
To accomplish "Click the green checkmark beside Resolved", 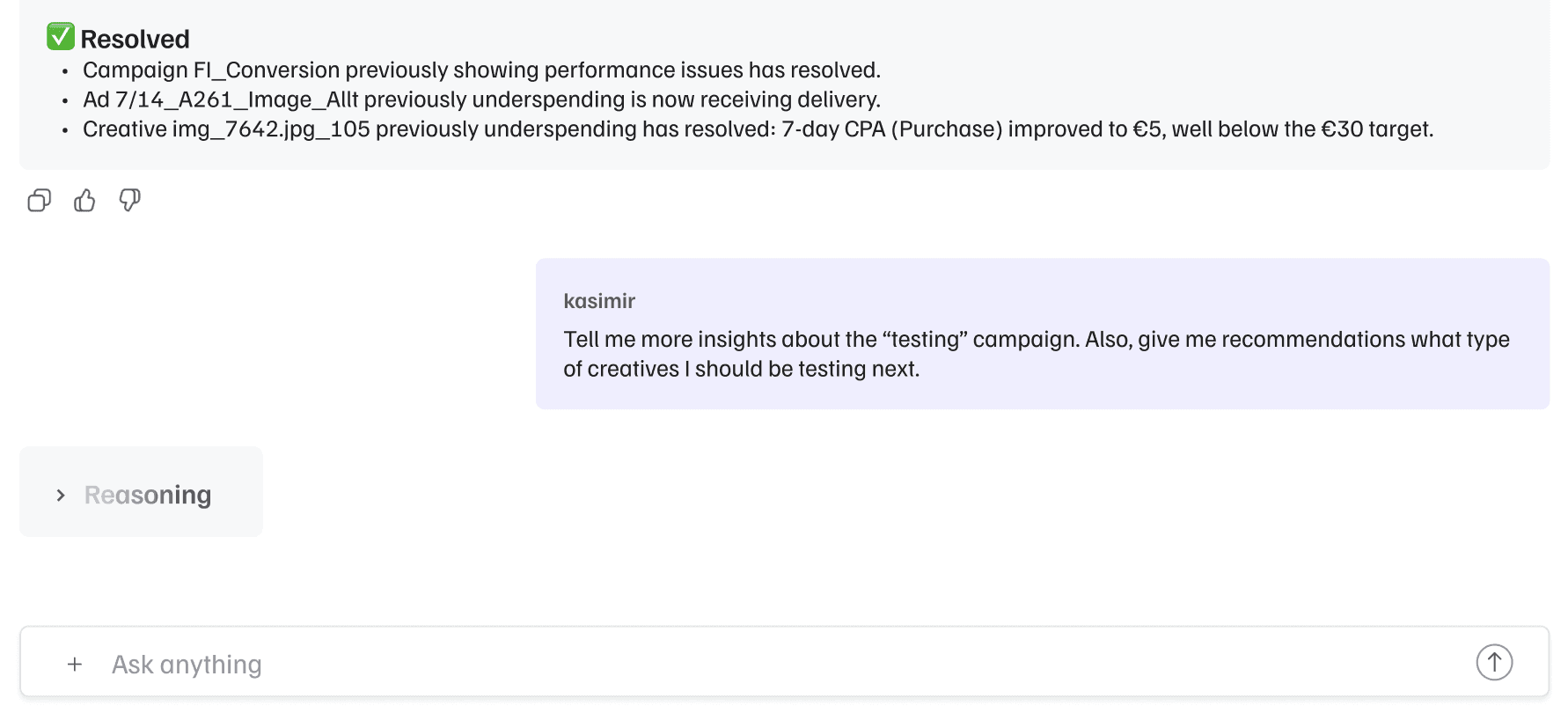I will point(61,37).
